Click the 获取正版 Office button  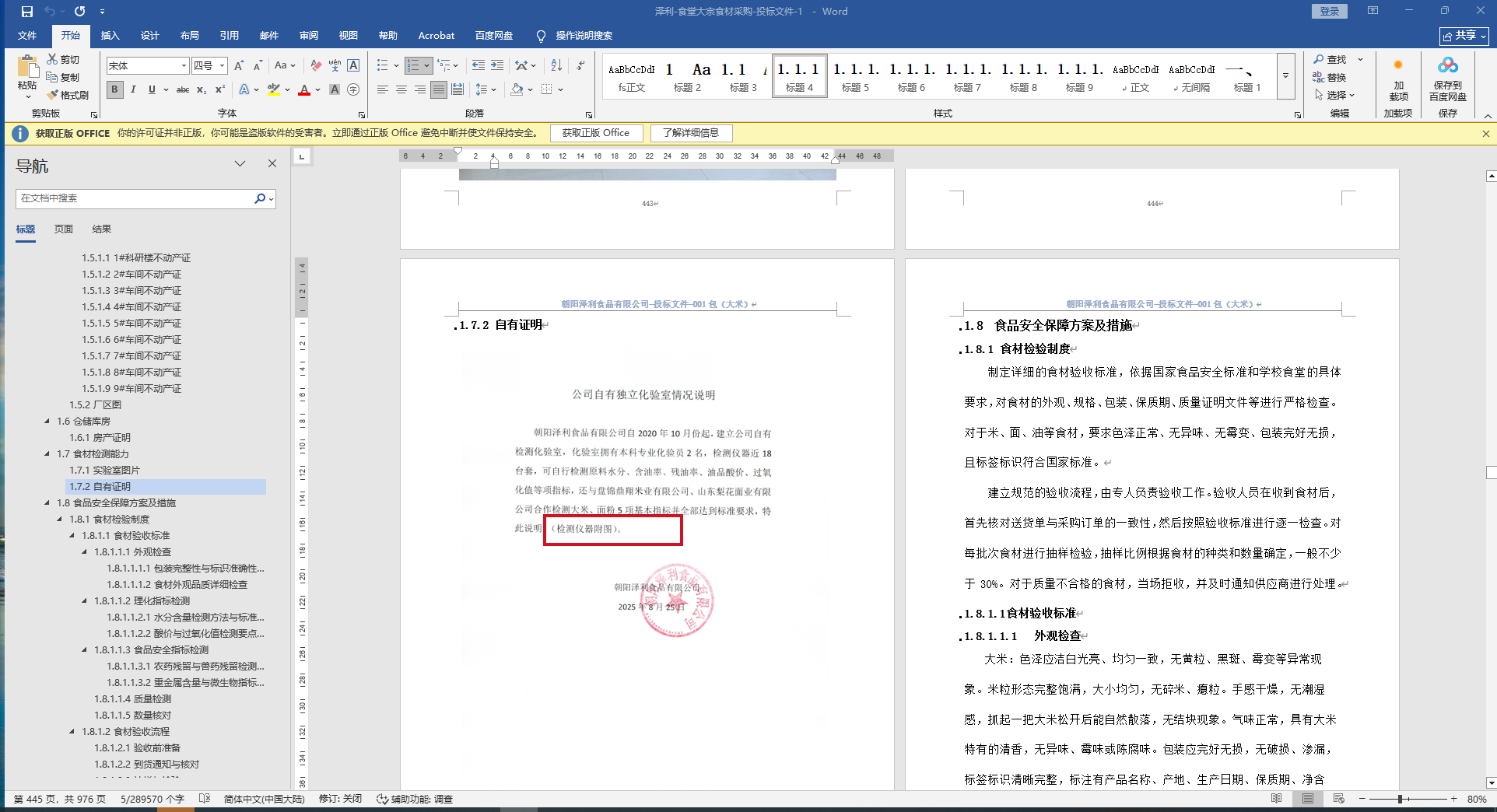[x=596, y=133]
